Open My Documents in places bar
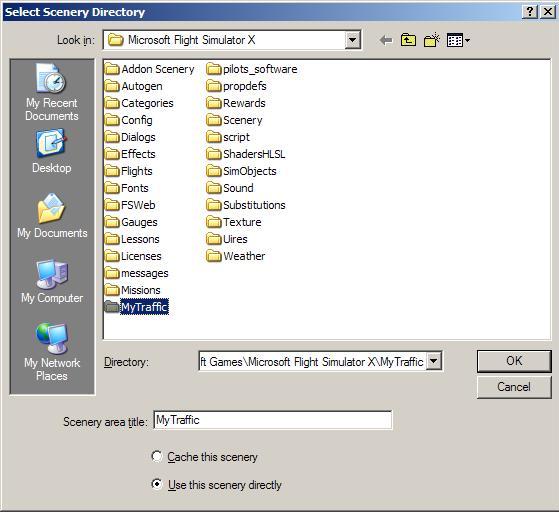 click(x=52, y=216)
